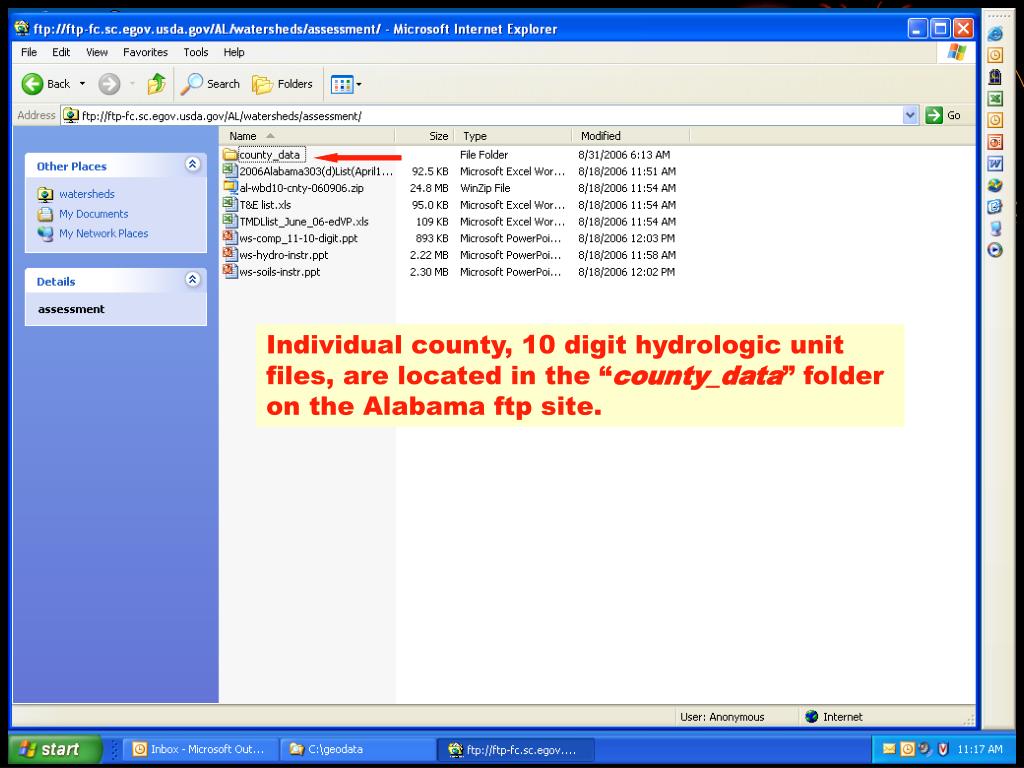Select the TMDLlist_June_06-edVP.xls file icon
1024x768 pixels.
(x=229, y=221)
